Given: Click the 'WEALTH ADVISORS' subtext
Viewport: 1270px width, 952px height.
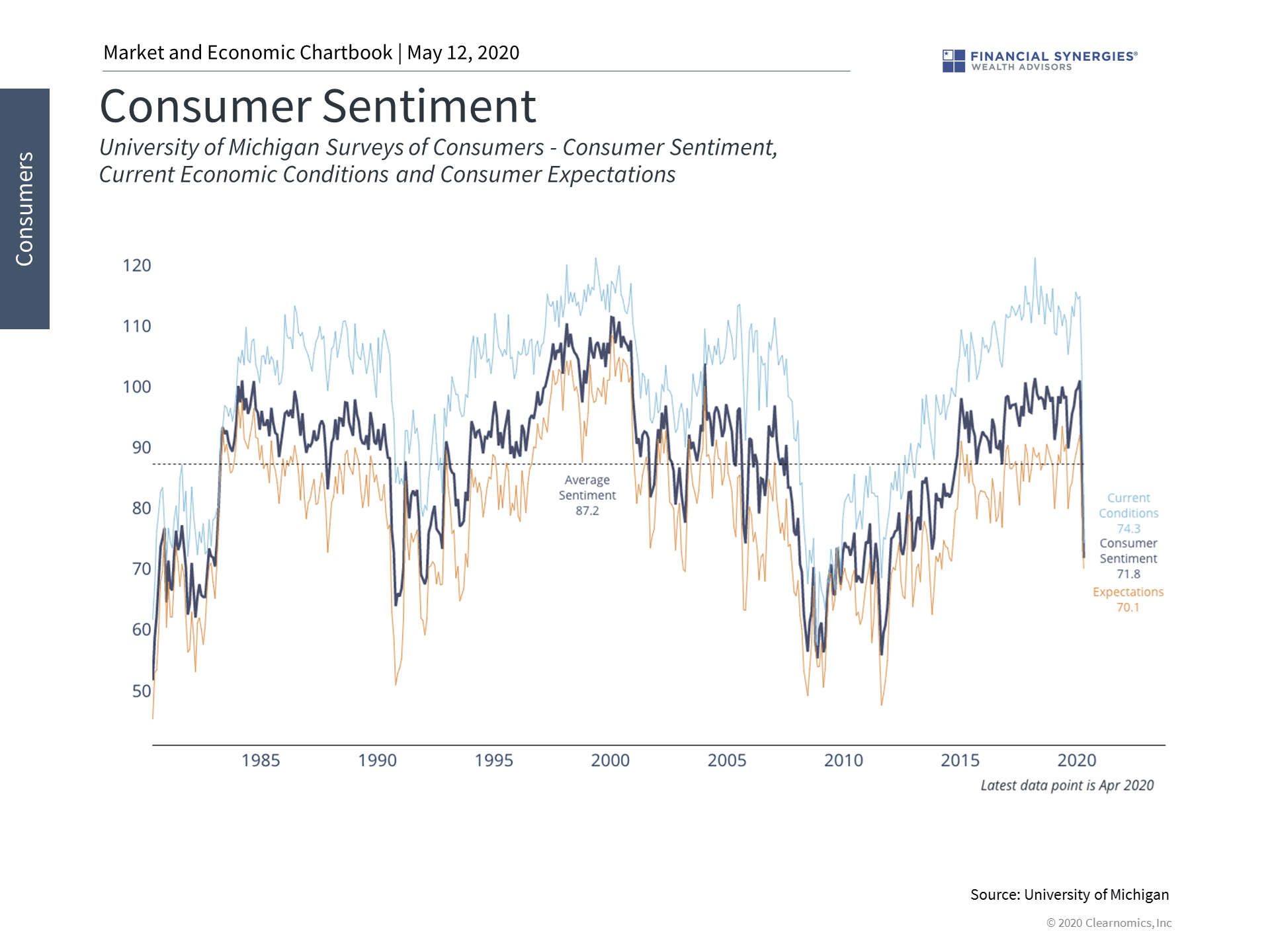Looking at the screenshot, I should (1021, 67).
